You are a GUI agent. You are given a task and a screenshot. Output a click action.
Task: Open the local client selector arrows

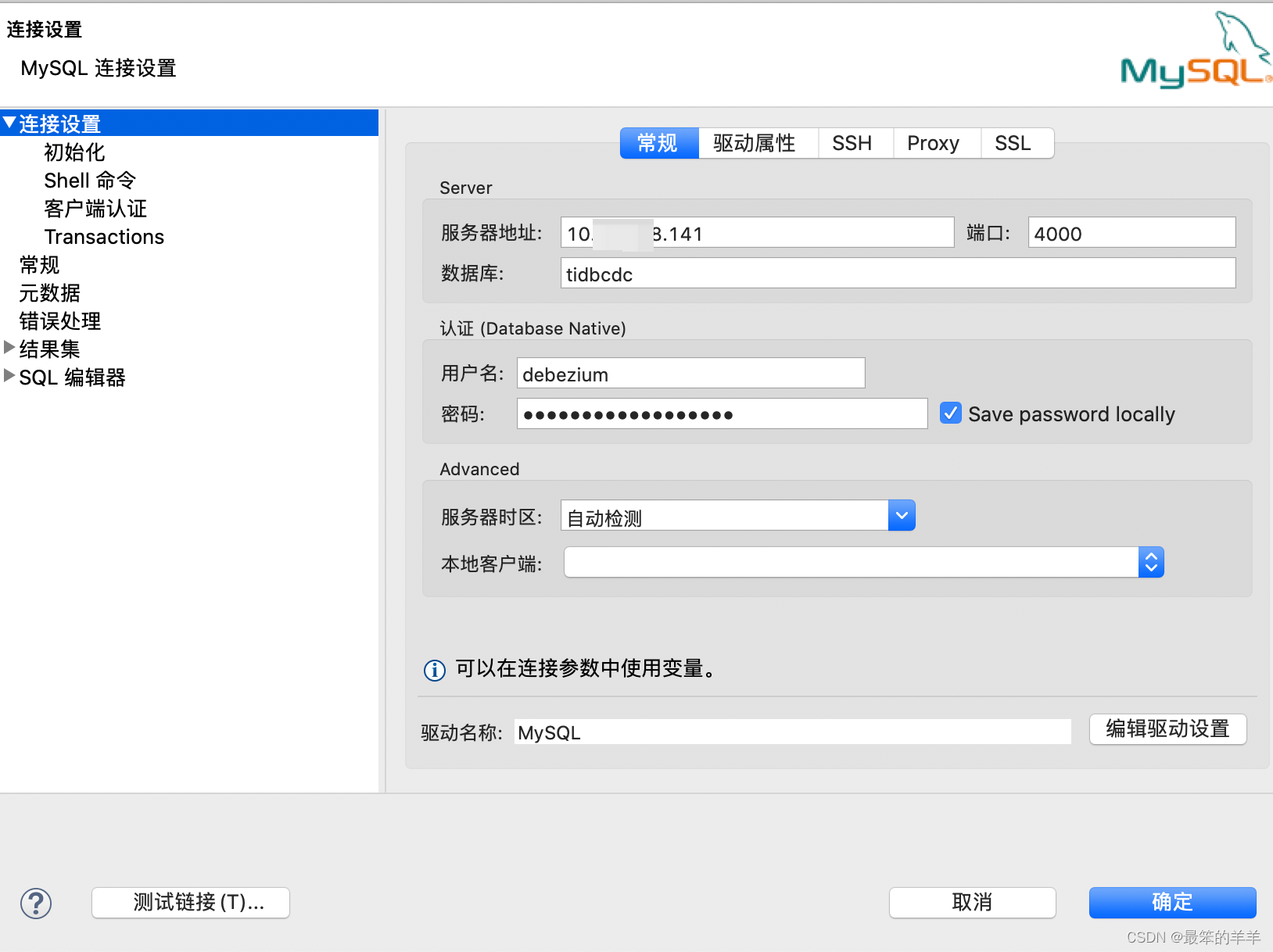(1151, 563)
